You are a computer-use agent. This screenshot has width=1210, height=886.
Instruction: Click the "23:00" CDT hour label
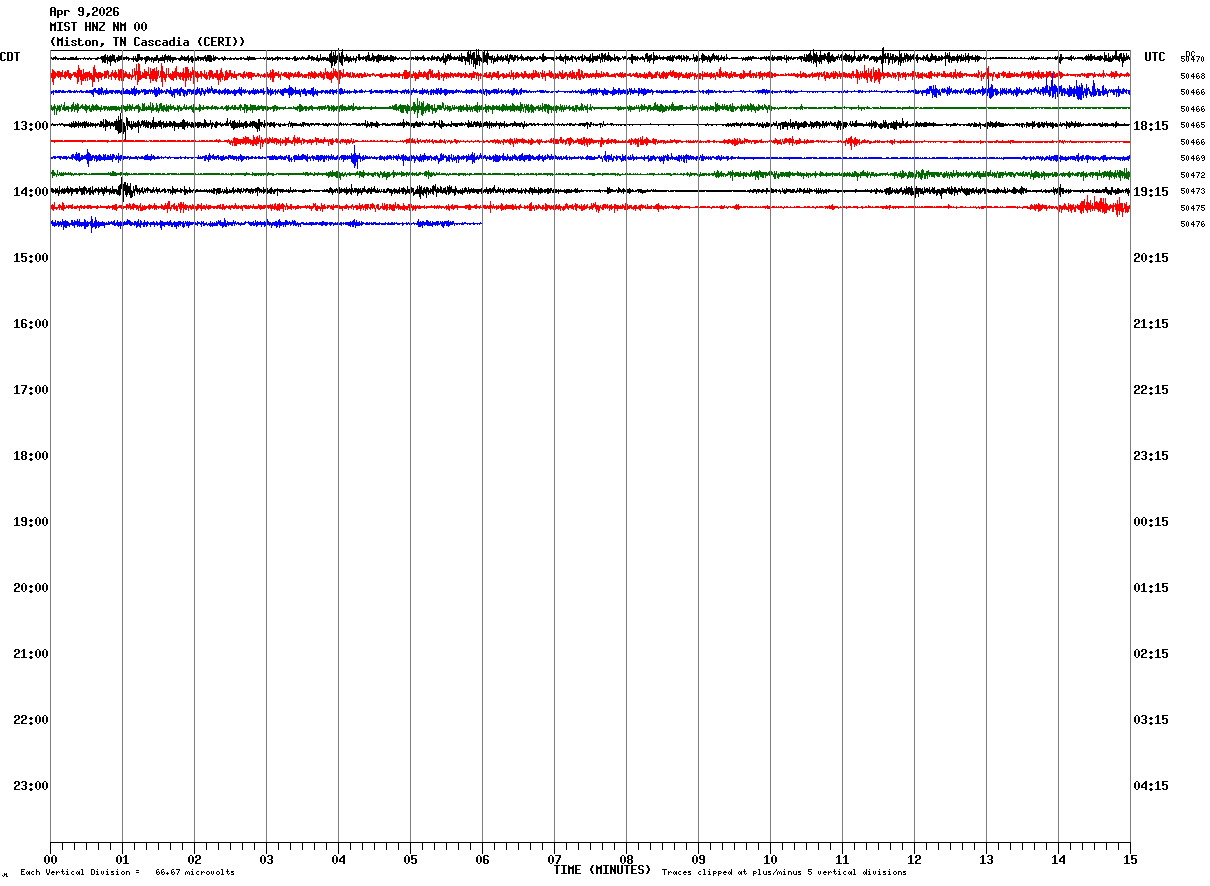[x=31, y=786]
